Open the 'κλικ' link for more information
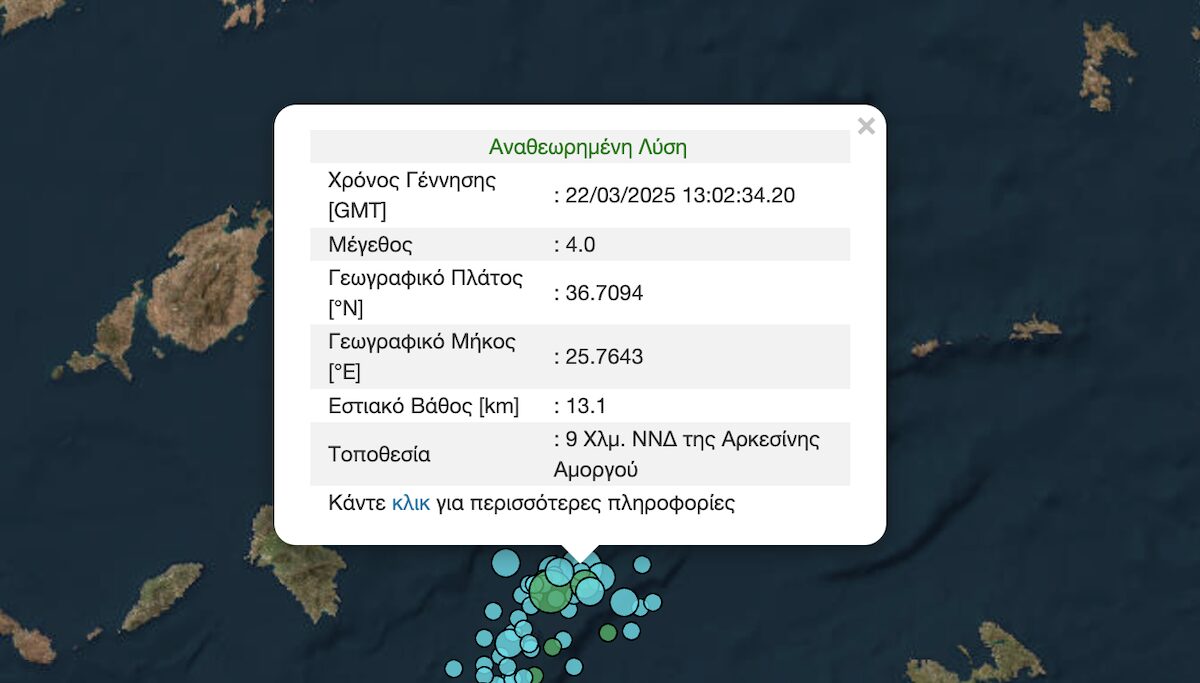The height and width of the screenshot is (683, 1200). click(410, 503)
